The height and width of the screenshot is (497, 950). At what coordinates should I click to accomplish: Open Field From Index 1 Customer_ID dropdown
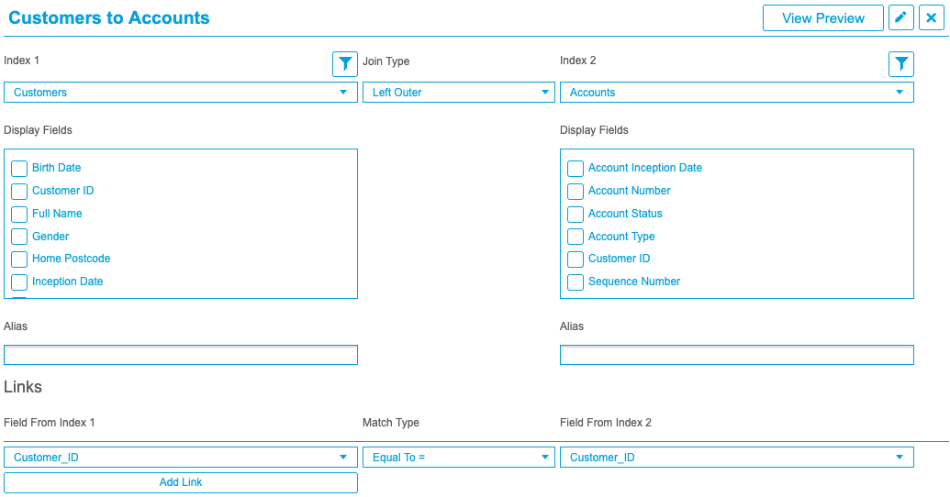181,457
